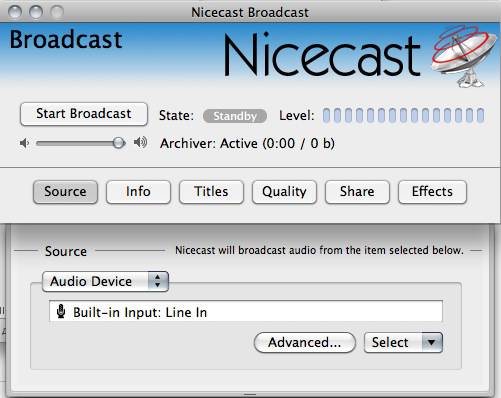
Task: Click the volume slider knob
Action: coord(118,143)
